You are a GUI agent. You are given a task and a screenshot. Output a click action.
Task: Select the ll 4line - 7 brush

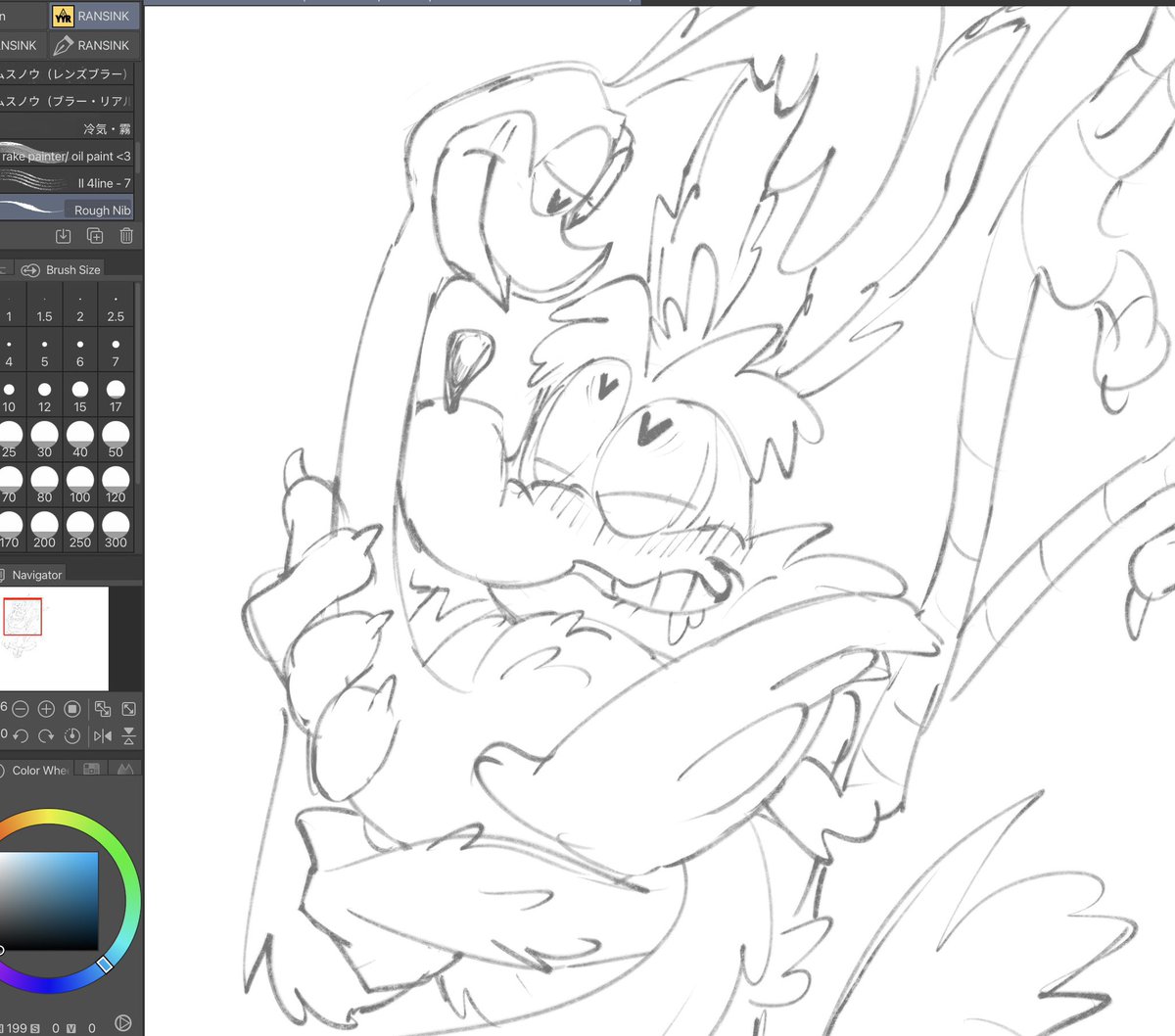65,182
